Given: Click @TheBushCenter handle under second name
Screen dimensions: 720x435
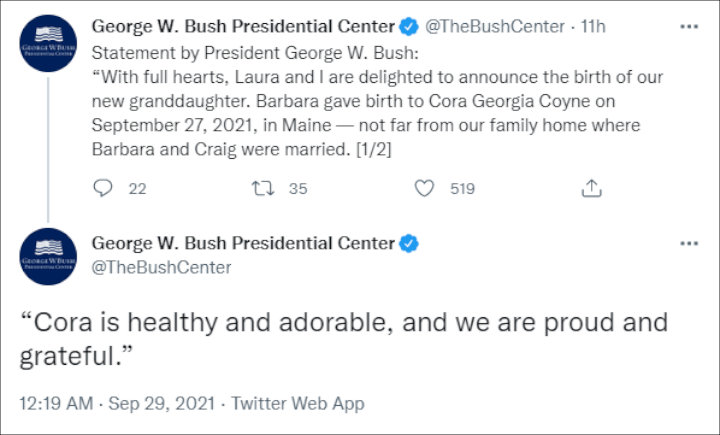Looking at the screenshot, I should point(162,267).
